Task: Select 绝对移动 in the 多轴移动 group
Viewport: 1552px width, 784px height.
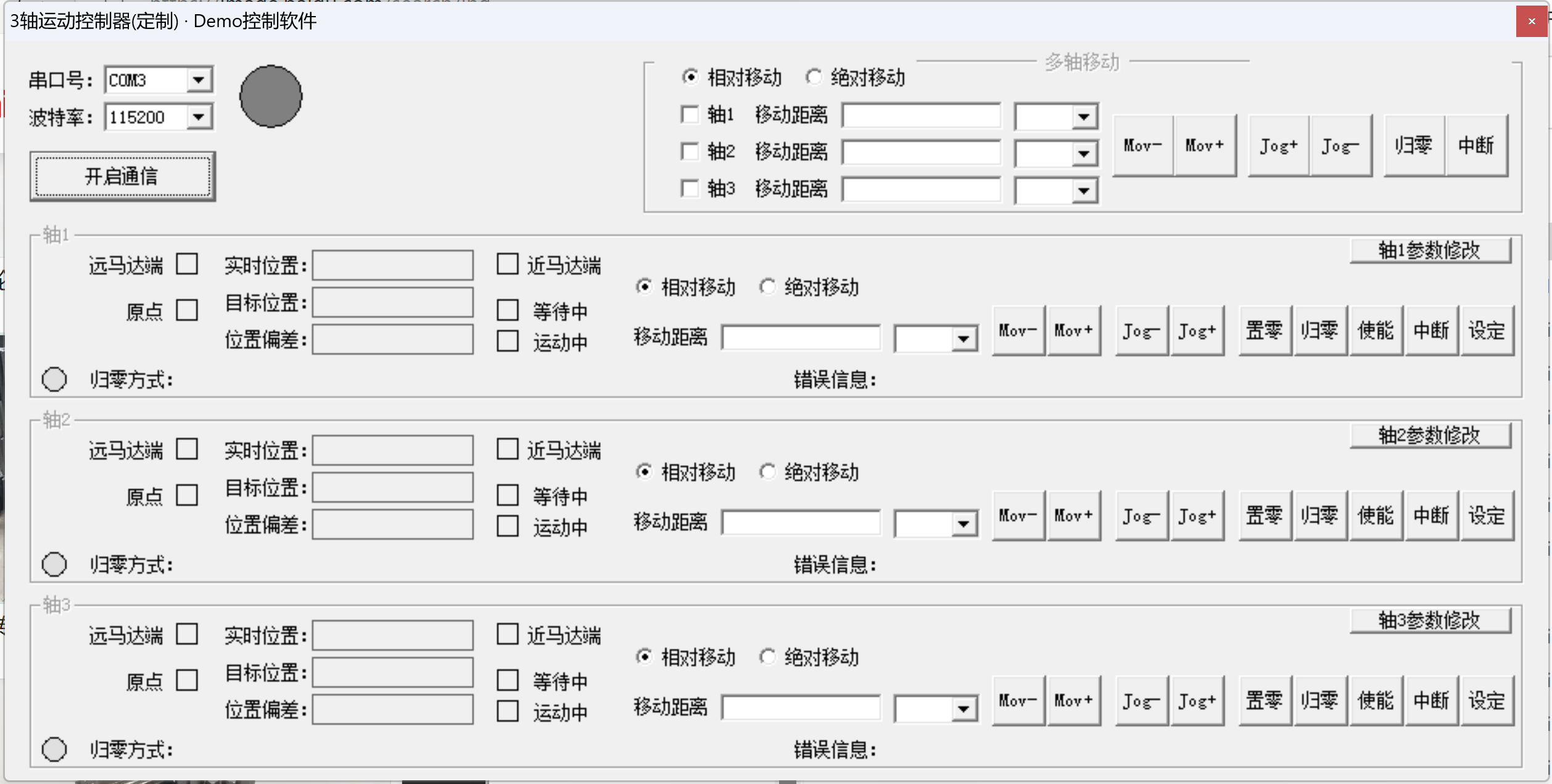Action: coord(855,78)
